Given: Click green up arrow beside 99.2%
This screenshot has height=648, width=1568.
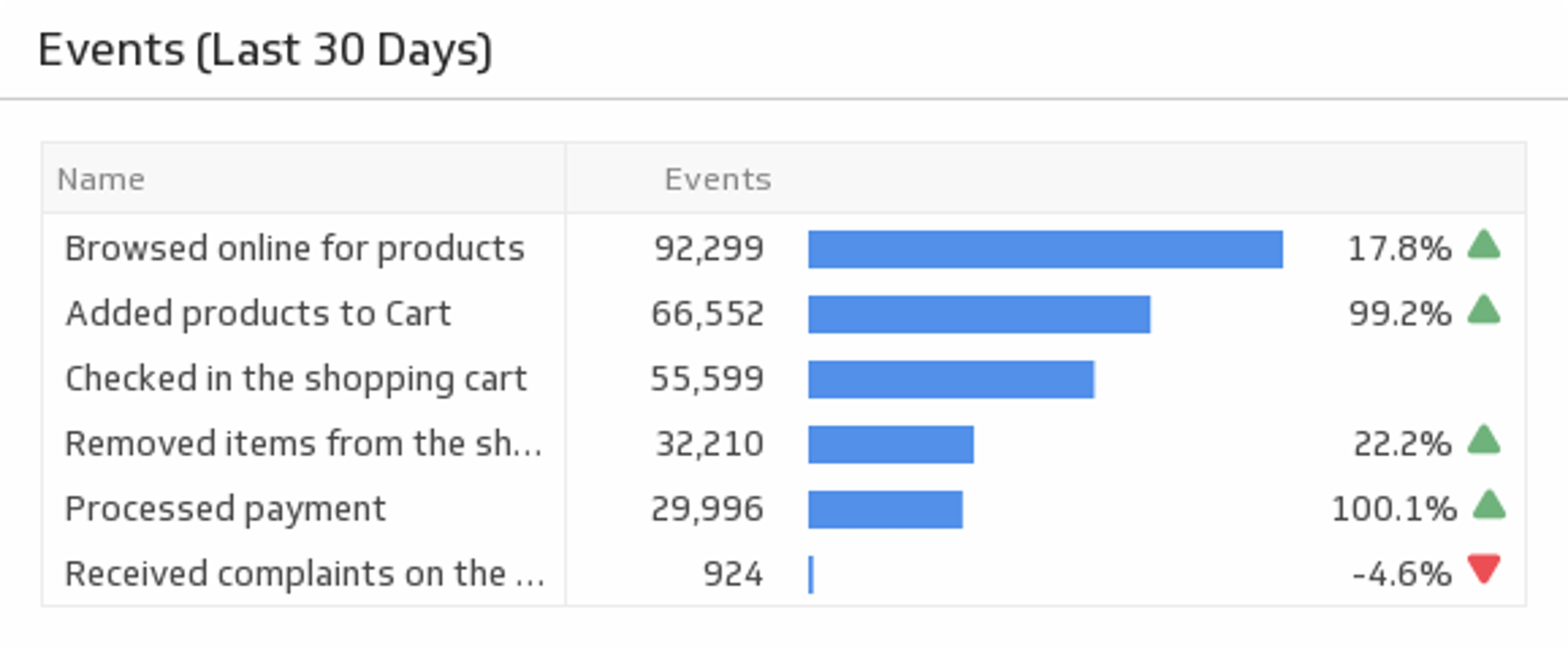Looking at the screenshot, I should coord(1483,311).
